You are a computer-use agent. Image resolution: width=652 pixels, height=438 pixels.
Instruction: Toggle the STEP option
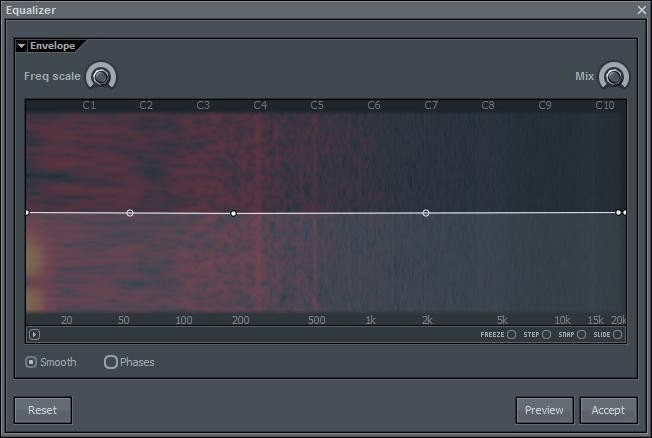tap(546, 334)
